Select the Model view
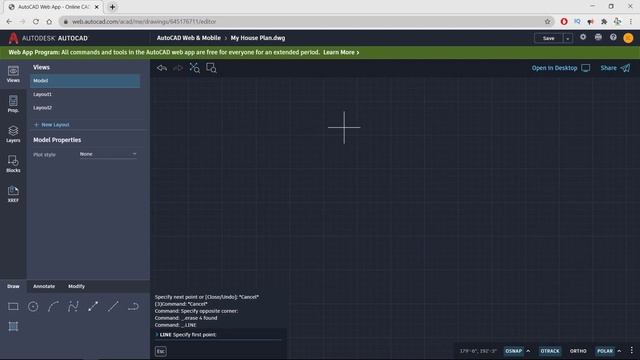Image resolution: width=640 pixels, height=360 pixels. click(85, 81)
